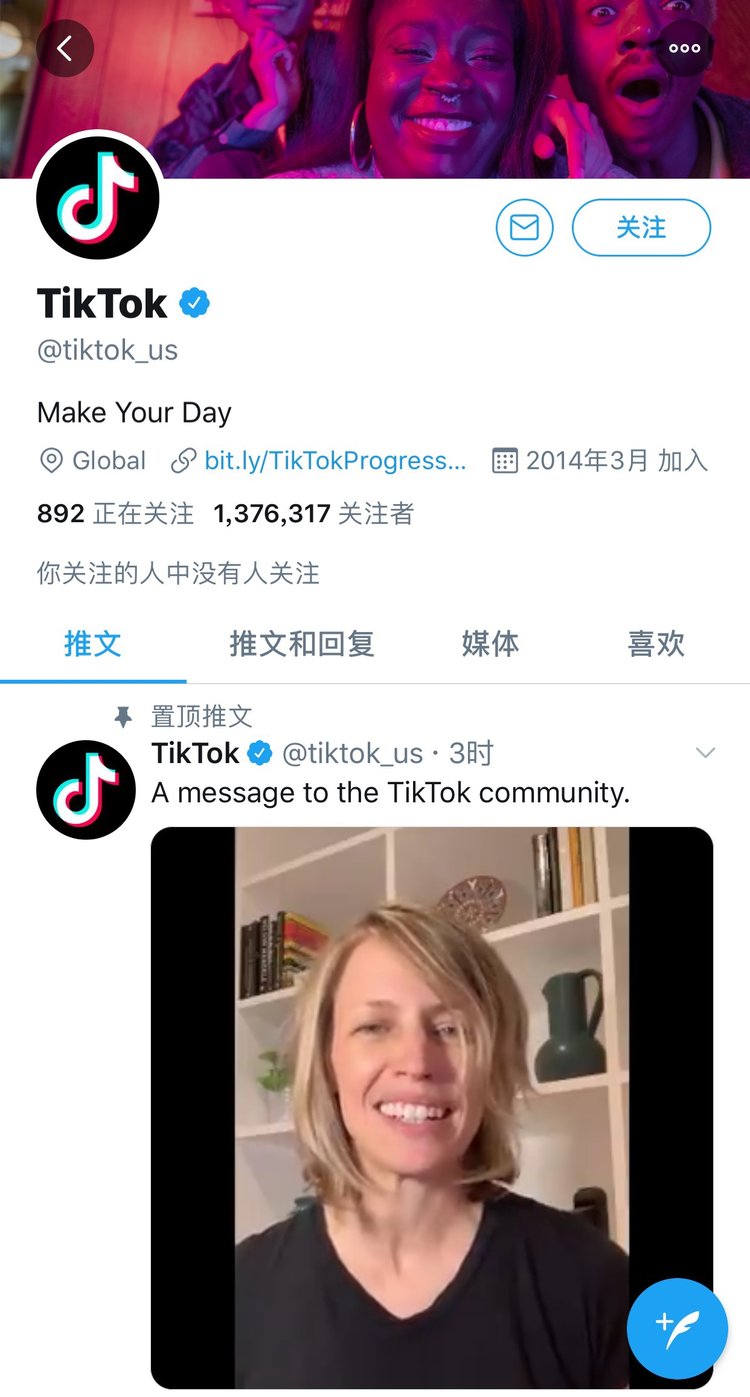Tap the verified badge beside TikTok name
This screenshot has height=1397, width=750.
195,303
